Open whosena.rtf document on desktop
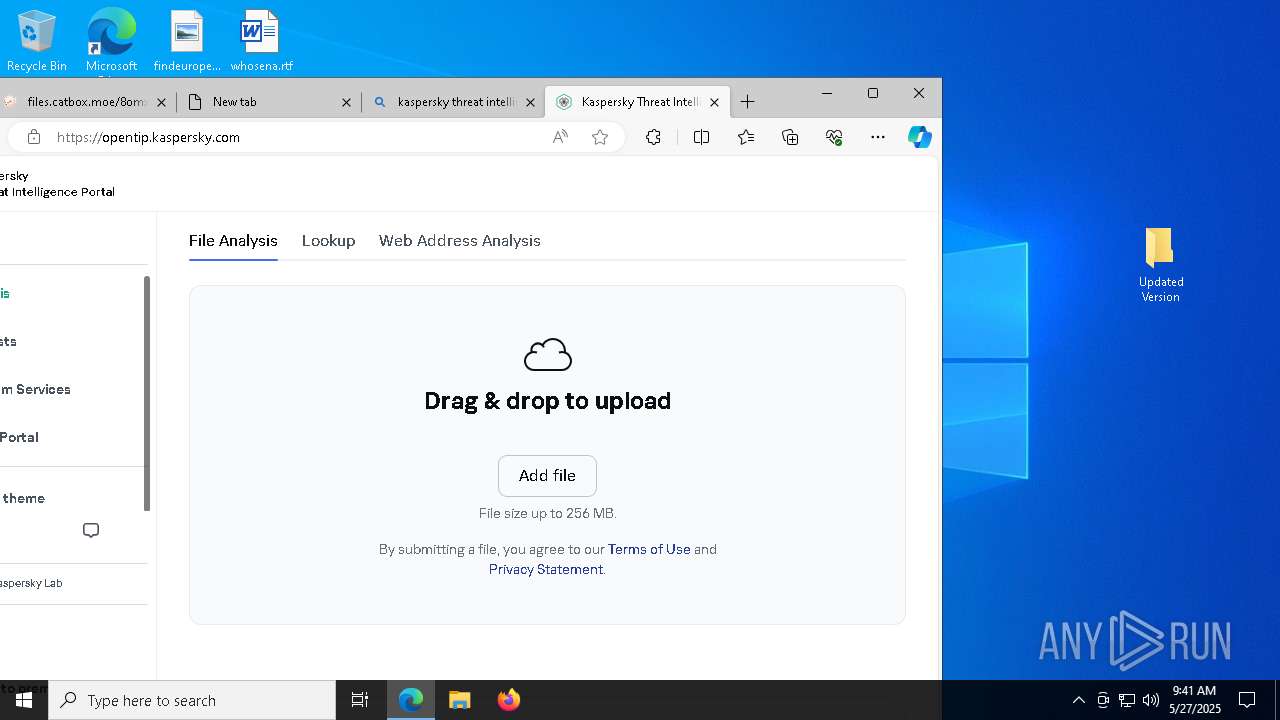The width and height of the screenshot is (1280, 720). click(261, 41)
